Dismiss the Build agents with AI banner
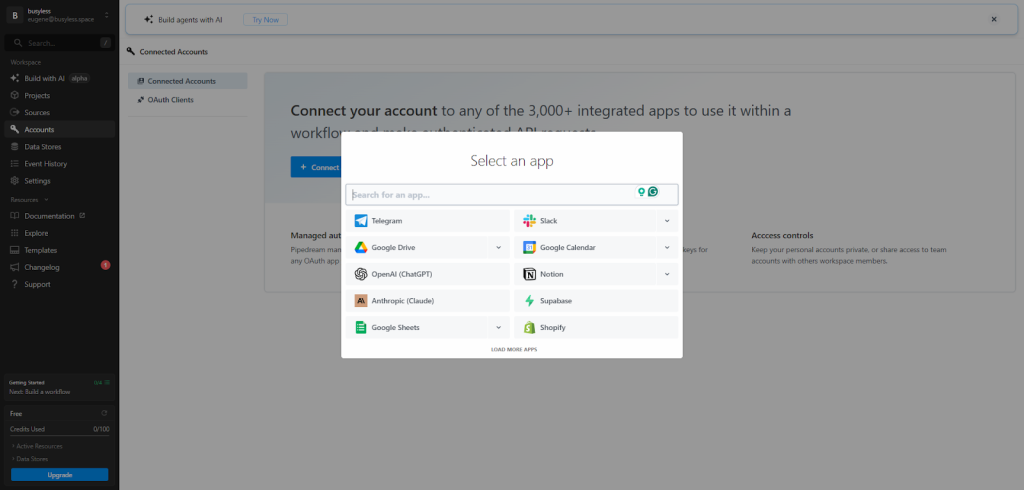The image size is (1024, 490). tap(993, 19)
